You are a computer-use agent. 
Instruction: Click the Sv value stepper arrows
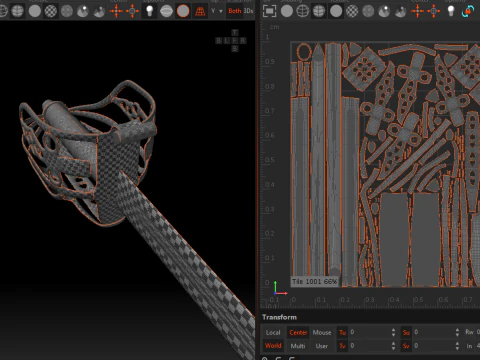[457, 346]
